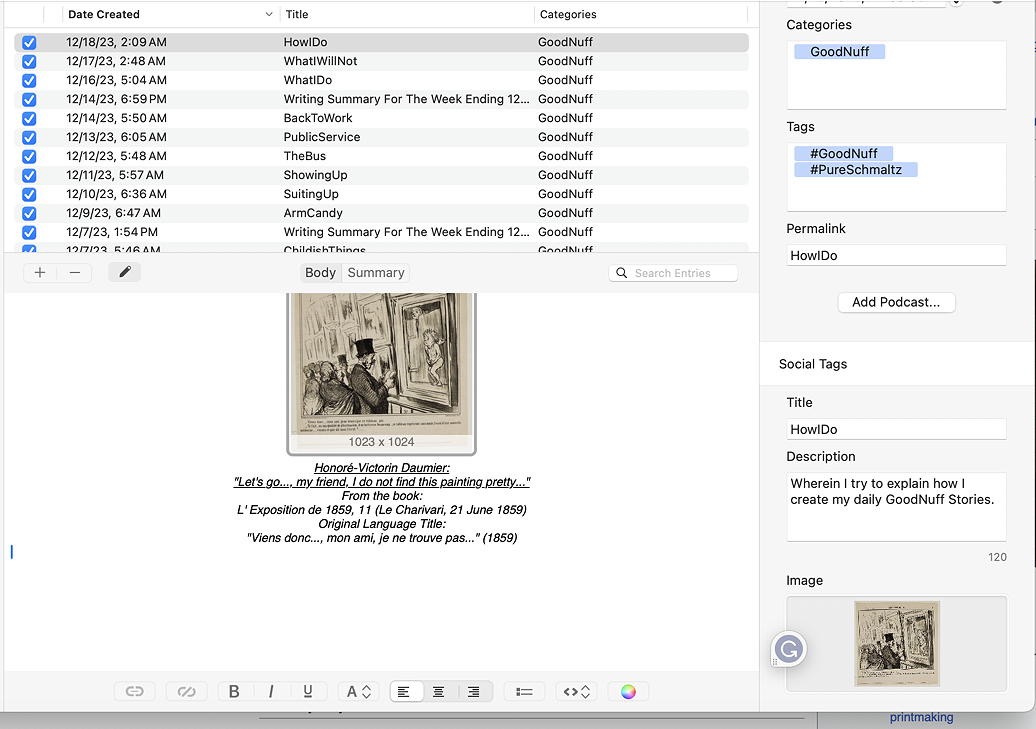Click the pencil edit entry icon

[x=125, y=272]
